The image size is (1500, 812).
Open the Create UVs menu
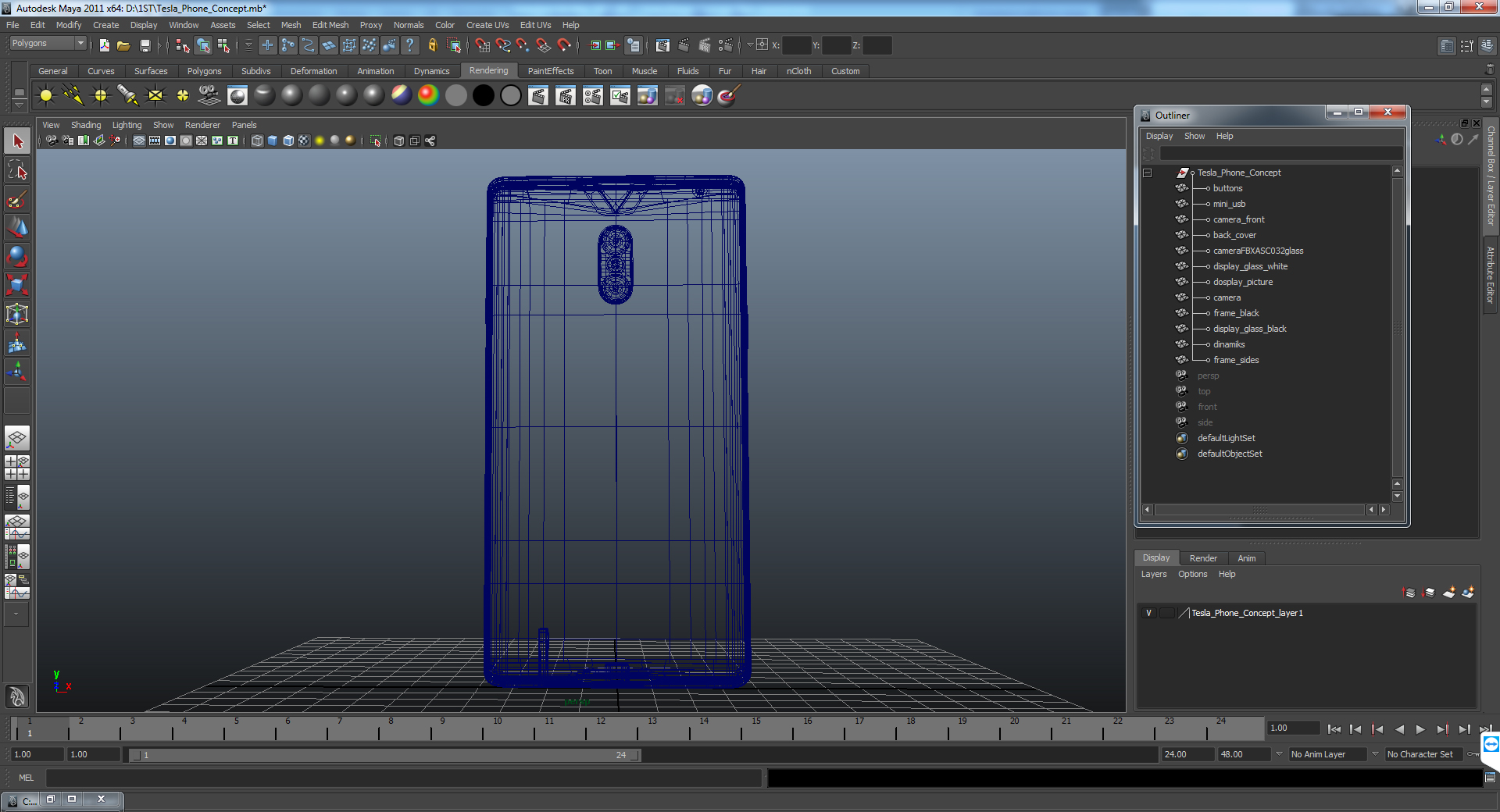pos(487,25)
